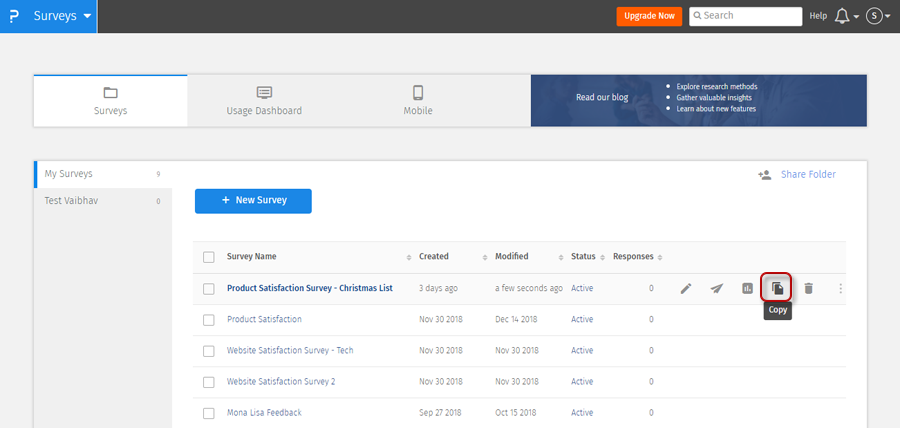The image size is (900, 428).
Task: Select the My Surveys folder
Action: click(103, 174)
